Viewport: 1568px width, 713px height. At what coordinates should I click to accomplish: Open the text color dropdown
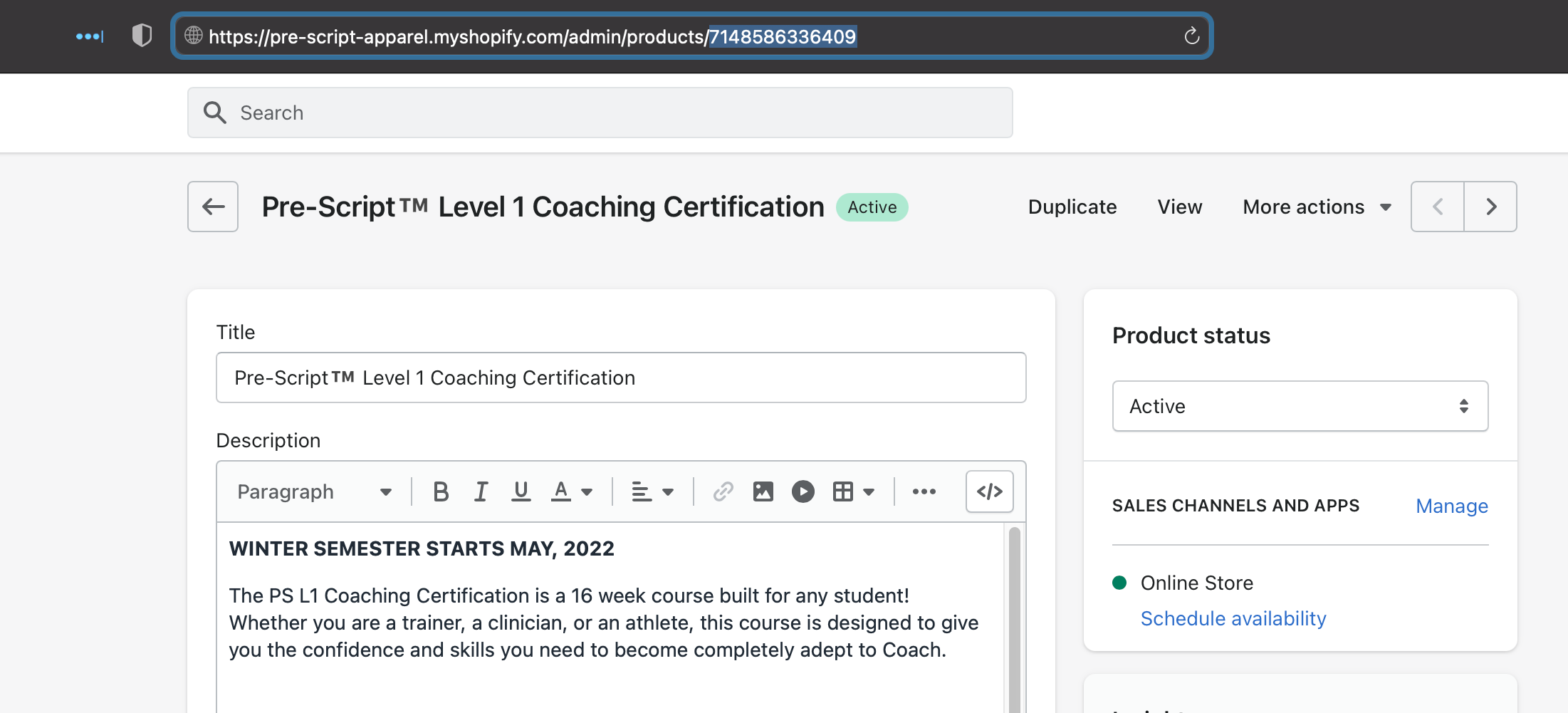click(572, 491)
